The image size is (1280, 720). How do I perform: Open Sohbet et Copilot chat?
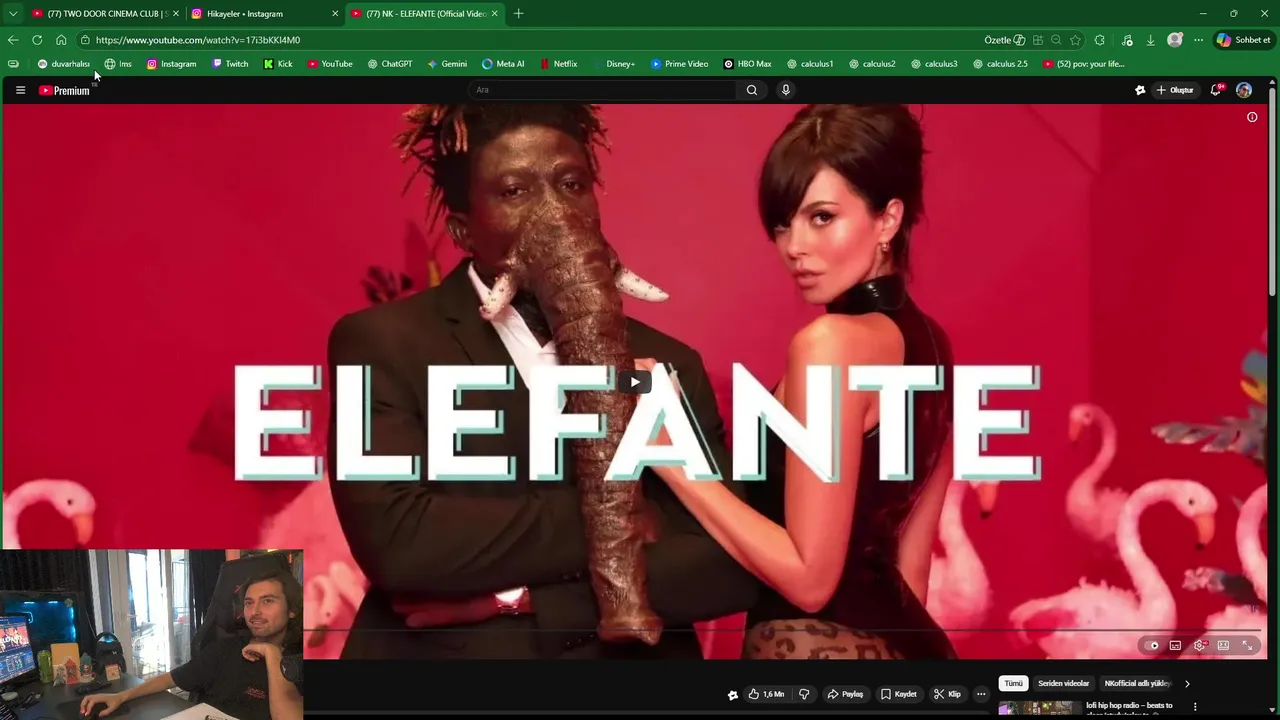tap(1243, 40)
